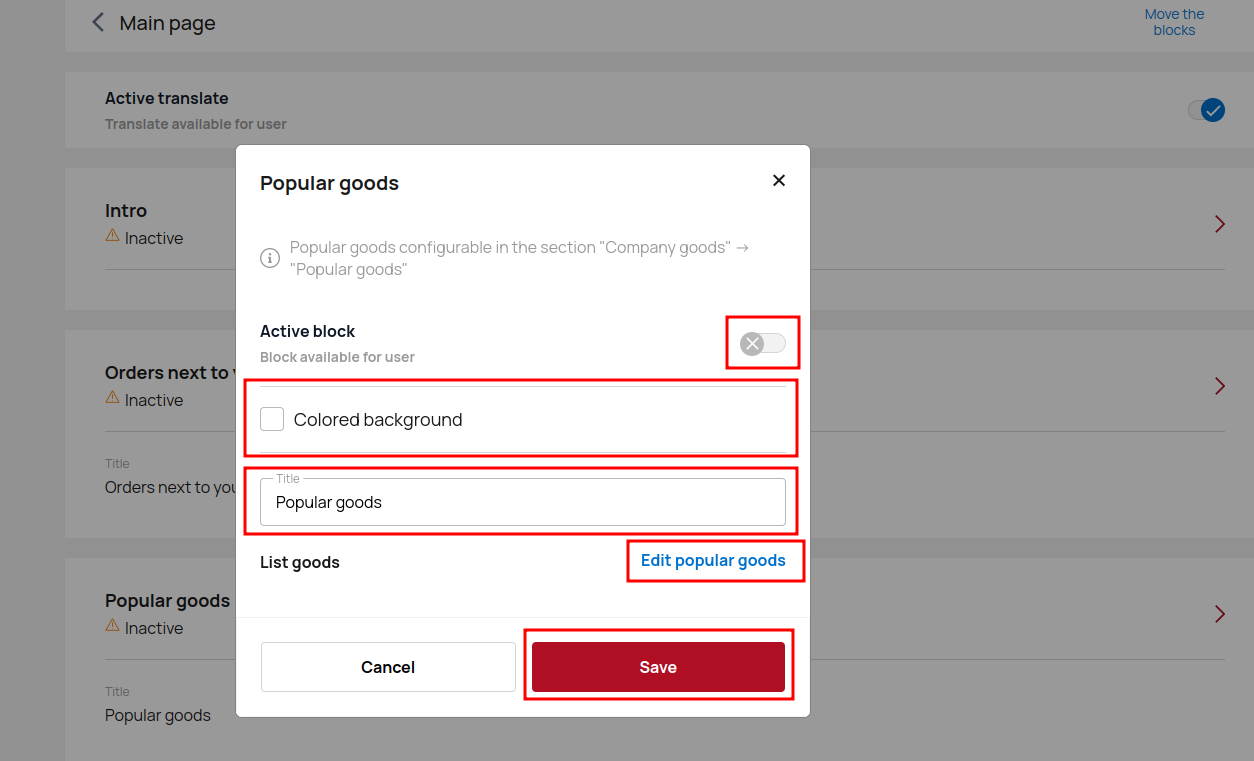This screenshot has height=761, width=1254.
Task: Click the warning icon under Intro
Action: (113, 237)
